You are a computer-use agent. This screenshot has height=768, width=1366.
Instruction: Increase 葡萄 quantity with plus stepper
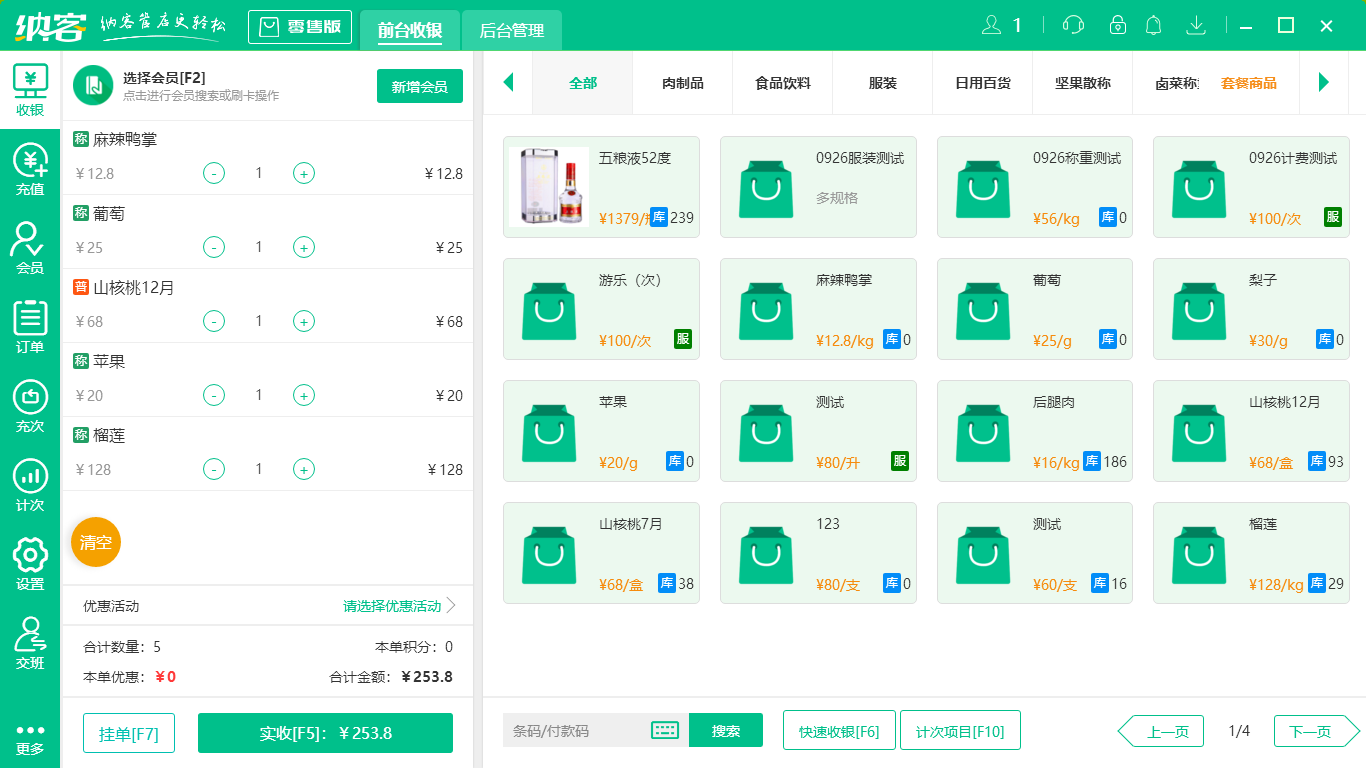click(x=304, y=247)
